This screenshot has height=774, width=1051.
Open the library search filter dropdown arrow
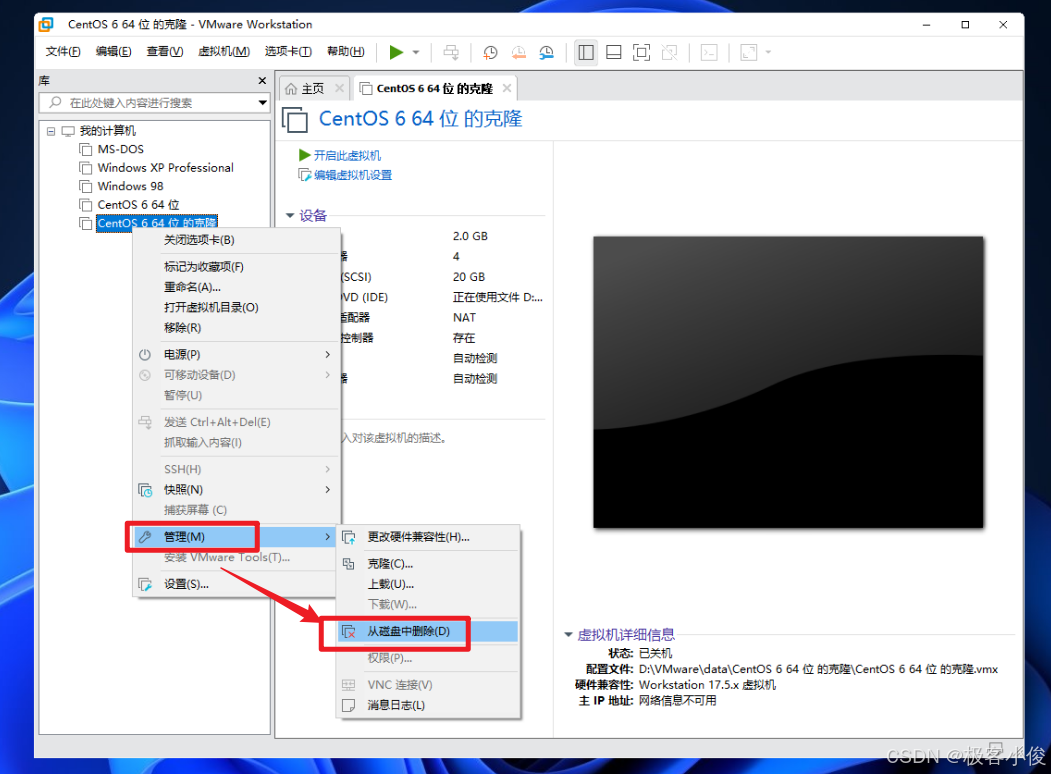(x=263, y=103)
